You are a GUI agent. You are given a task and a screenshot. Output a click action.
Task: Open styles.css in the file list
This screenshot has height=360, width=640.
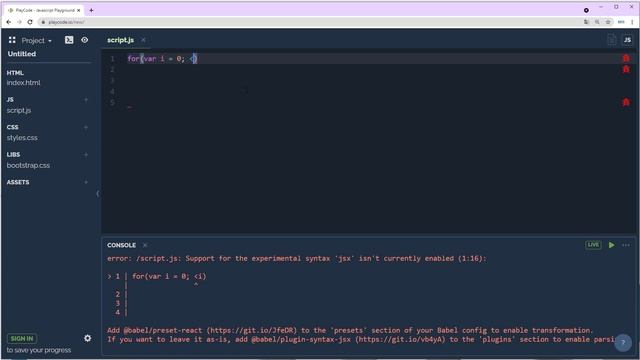[x=22, y=138]
